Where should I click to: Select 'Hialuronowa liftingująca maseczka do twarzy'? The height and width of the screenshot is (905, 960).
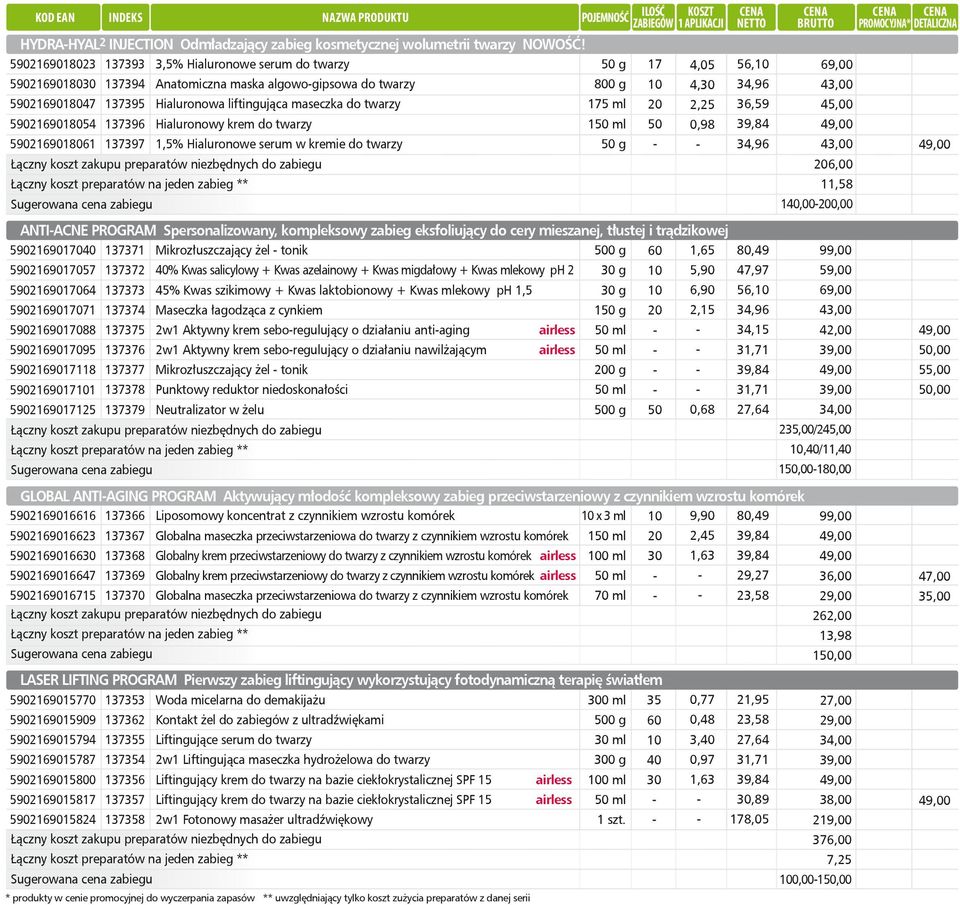(278, 104)
